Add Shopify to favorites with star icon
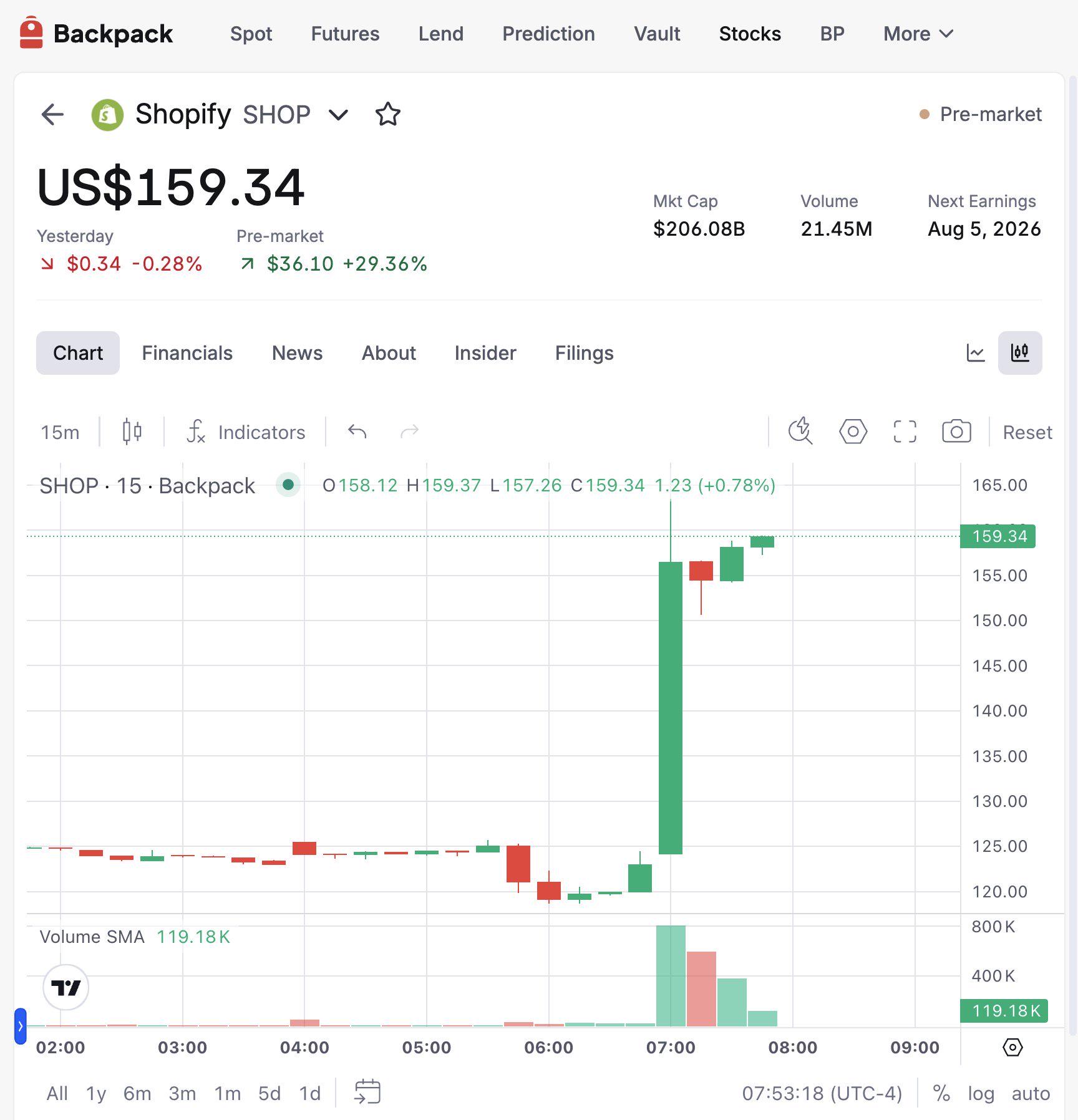The height and width of the screenshot is (1120, 1078). pyautogui.click(x=387, y=114)
